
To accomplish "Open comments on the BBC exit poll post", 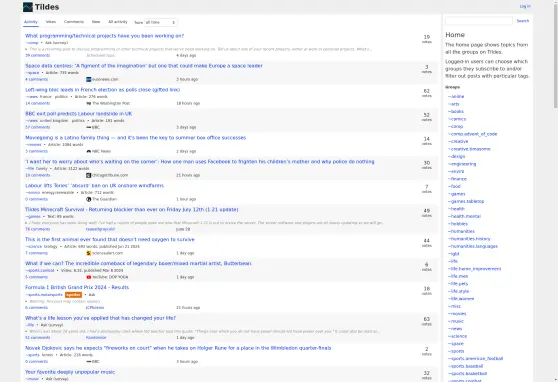I will point(37,127).
